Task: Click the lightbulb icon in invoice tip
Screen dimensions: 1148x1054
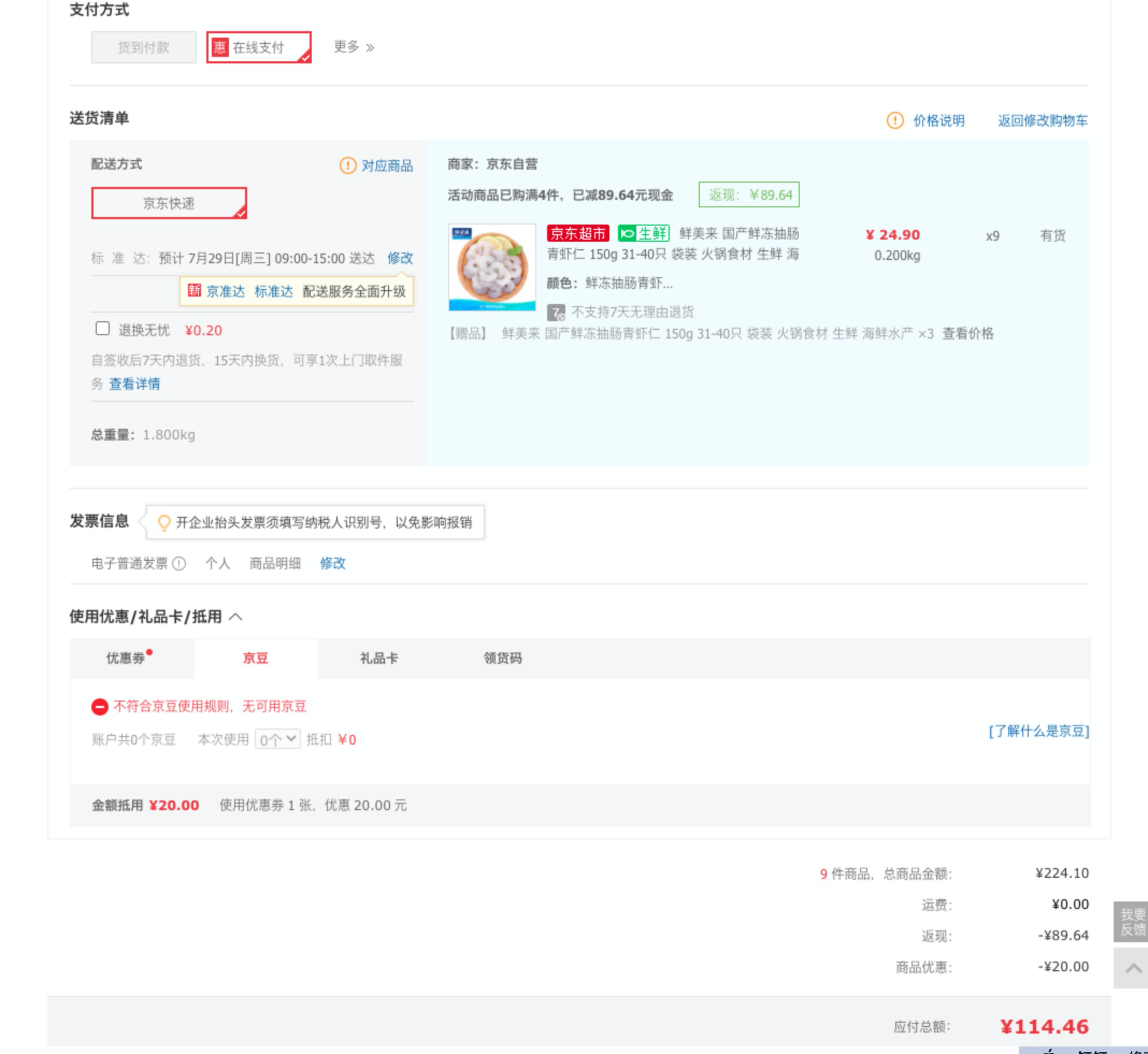Action: [164, 523]
